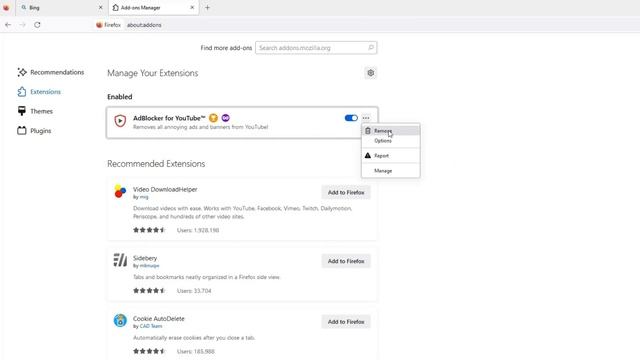The height and width of the screenshot is (360, 640).
Task: Close the Bing tab
Action: 100,7
